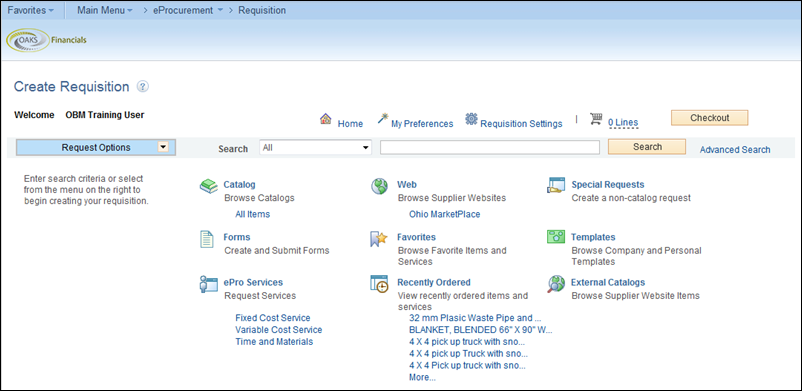
Task: Open the Templates heading link
Action: click(x=593, y=237)
